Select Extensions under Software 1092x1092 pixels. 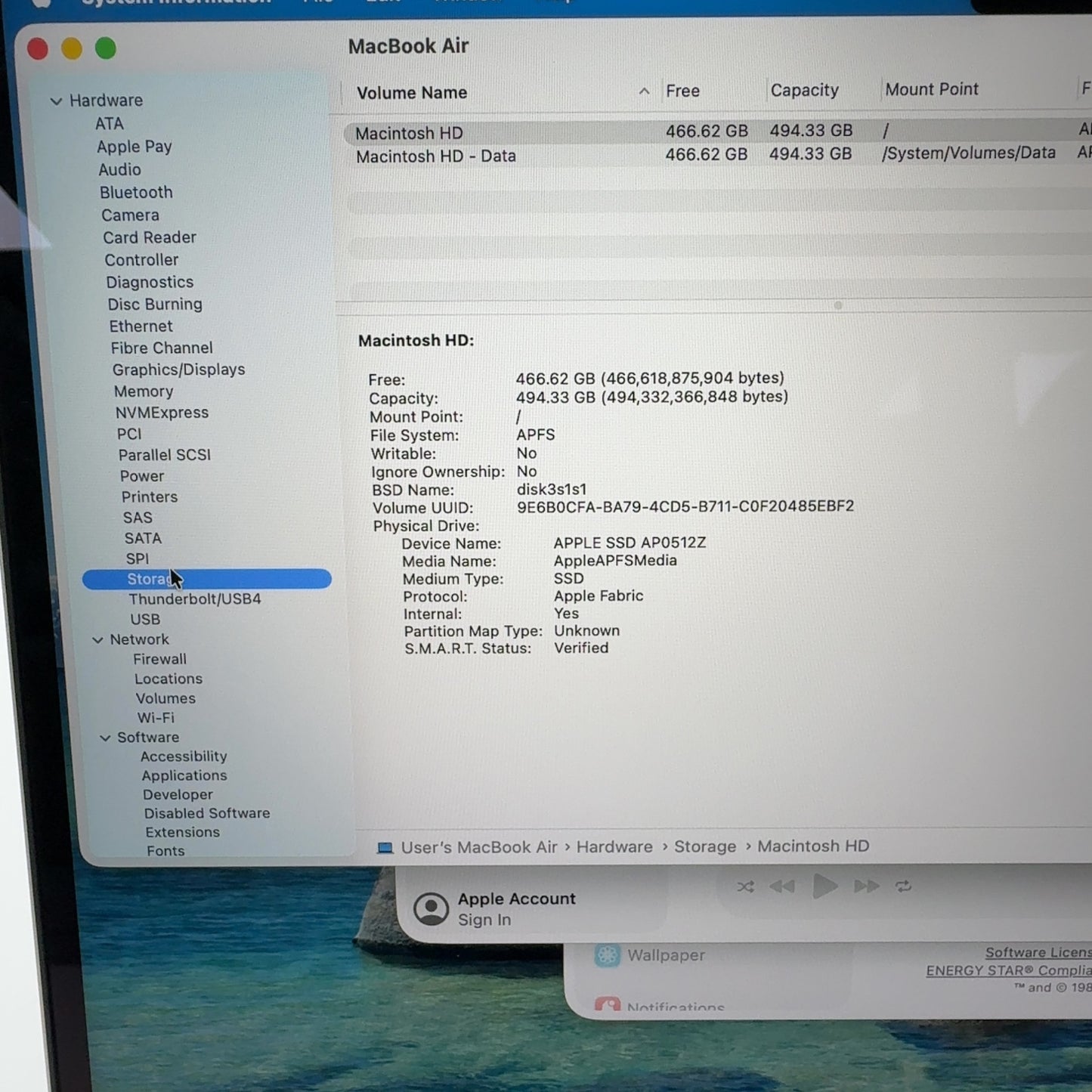pyautogui.click(x=183, y=833)
